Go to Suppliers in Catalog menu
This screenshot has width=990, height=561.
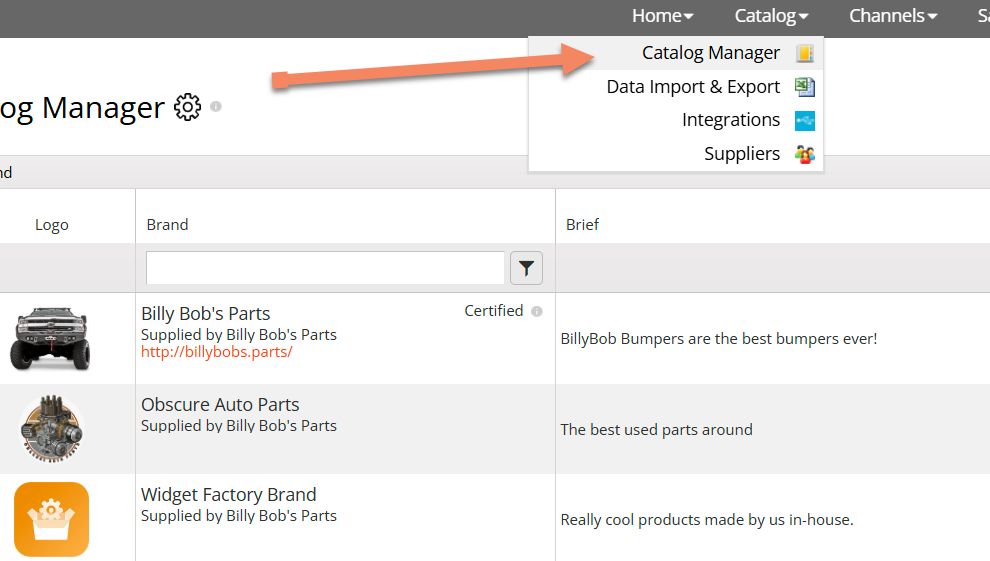[741, 154]
